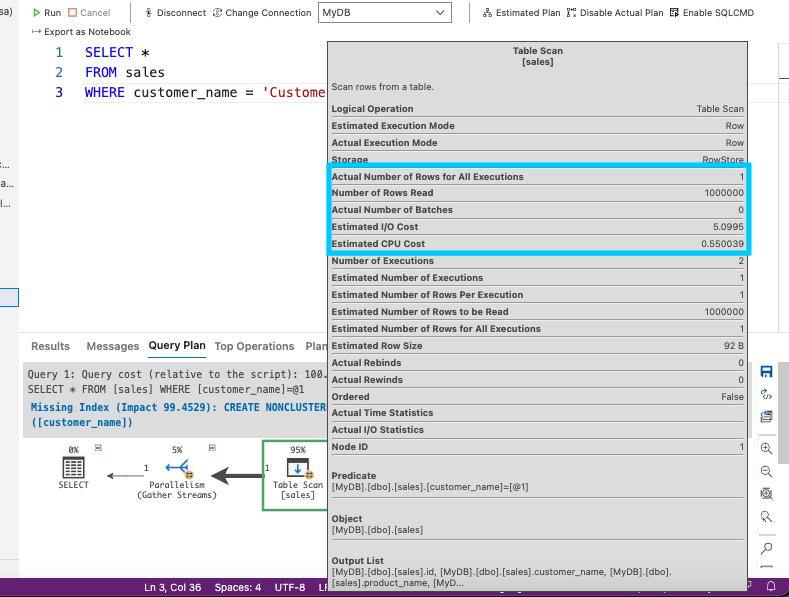Collapse the Parallelism node subtree
789x597 pixels.
point(212,447)
